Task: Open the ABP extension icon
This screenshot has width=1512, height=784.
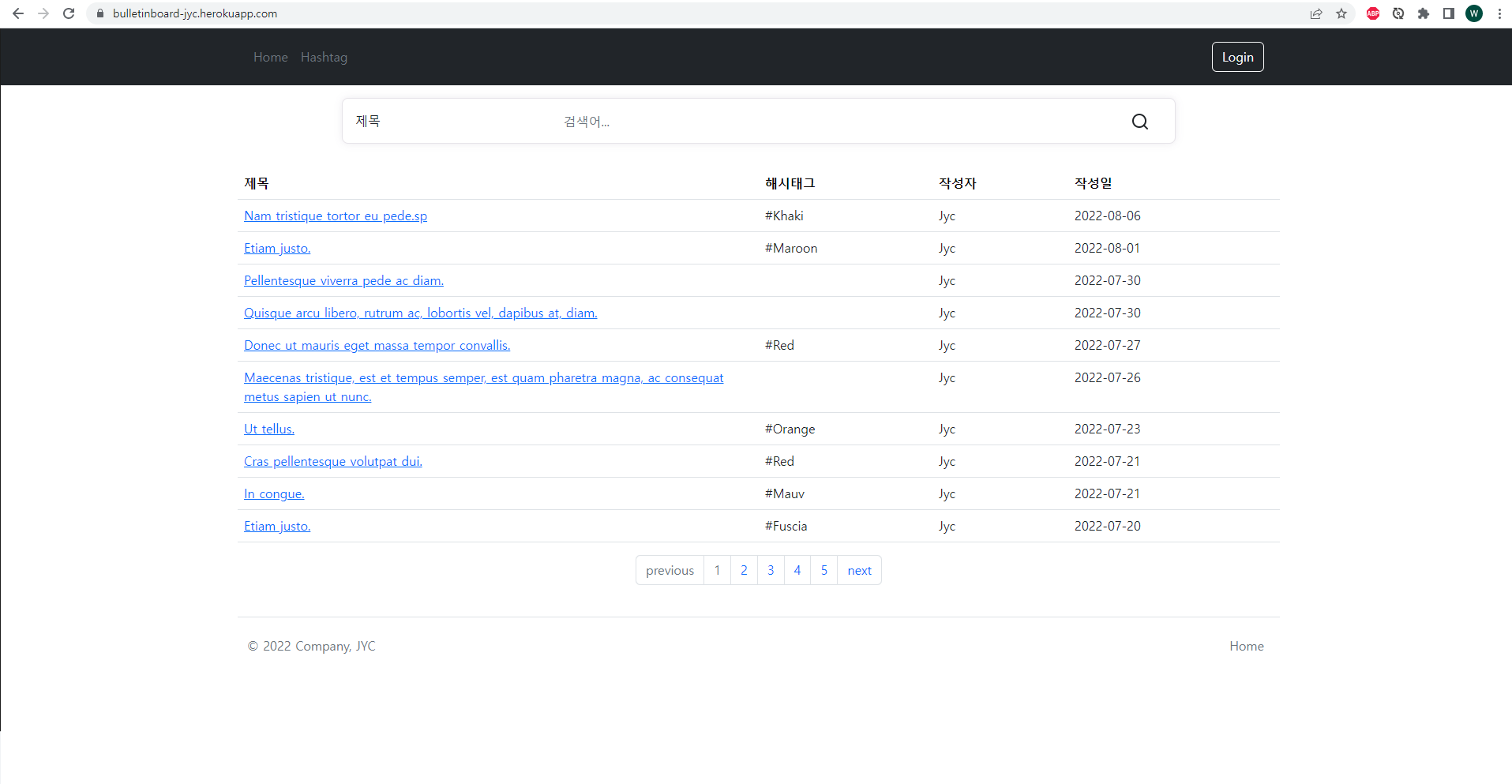Action: click(x=1373, y=13)
